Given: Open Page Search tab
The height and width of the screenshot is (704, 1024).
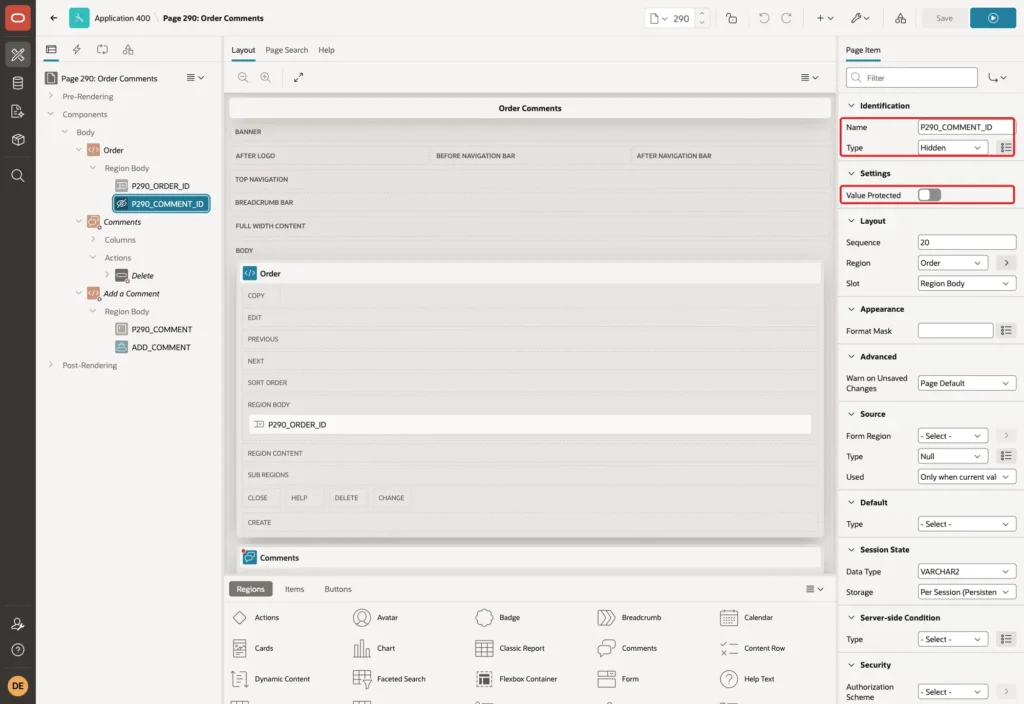Looking at the screenshot, I should pyautogui.click(x=286, y=50).
